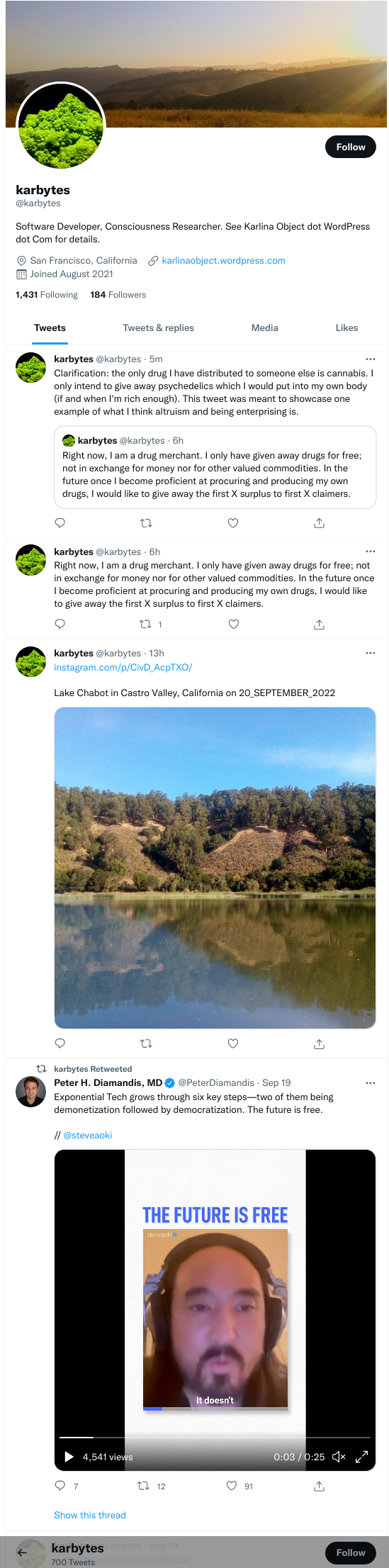
Task: Switch to the Tweets & replies tab
Action: 158,327
